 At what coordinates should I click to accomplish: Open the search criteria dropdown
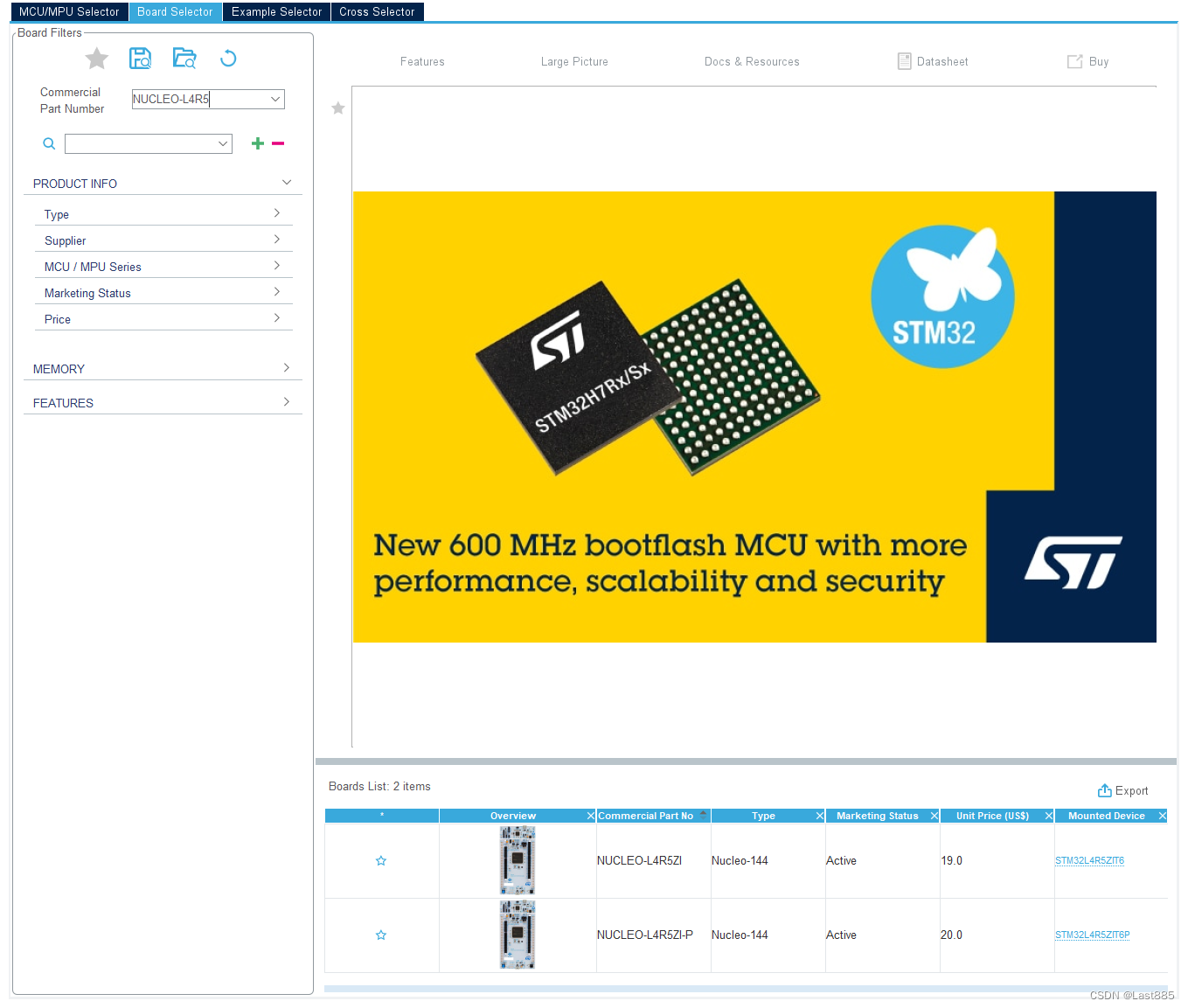(223, 143)
